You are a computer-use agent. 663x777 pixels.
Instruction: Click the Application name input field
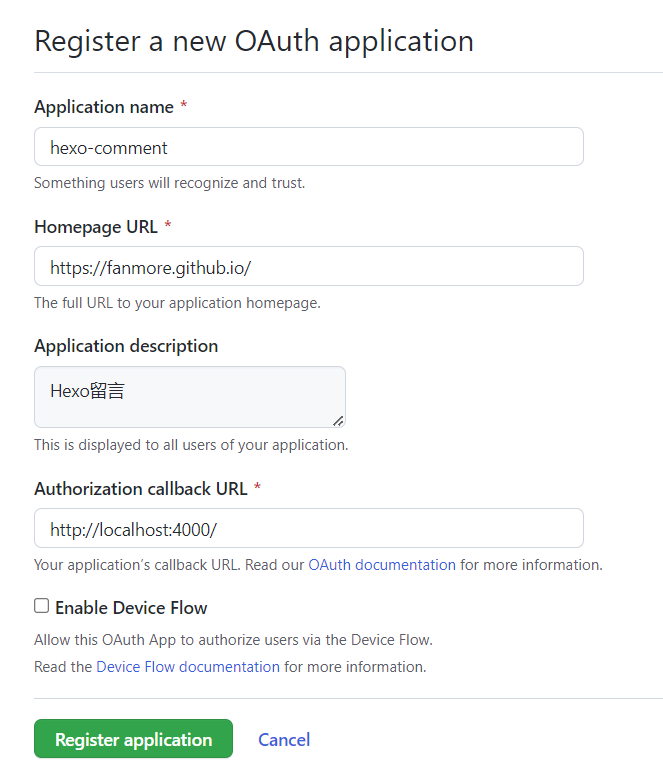coord(309,147)
